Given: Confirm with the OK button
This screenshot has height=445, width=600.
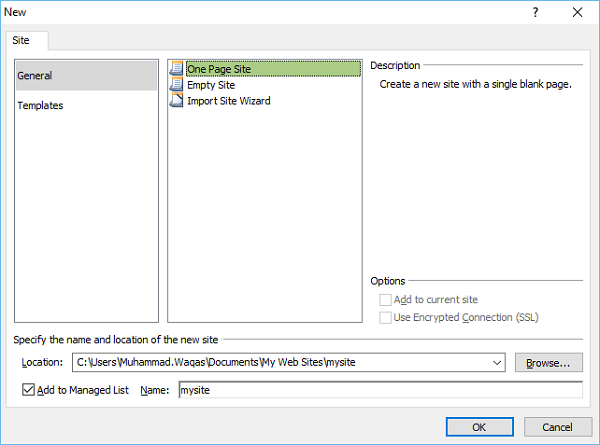Looking at the screenshot, I should coord(479,426).
